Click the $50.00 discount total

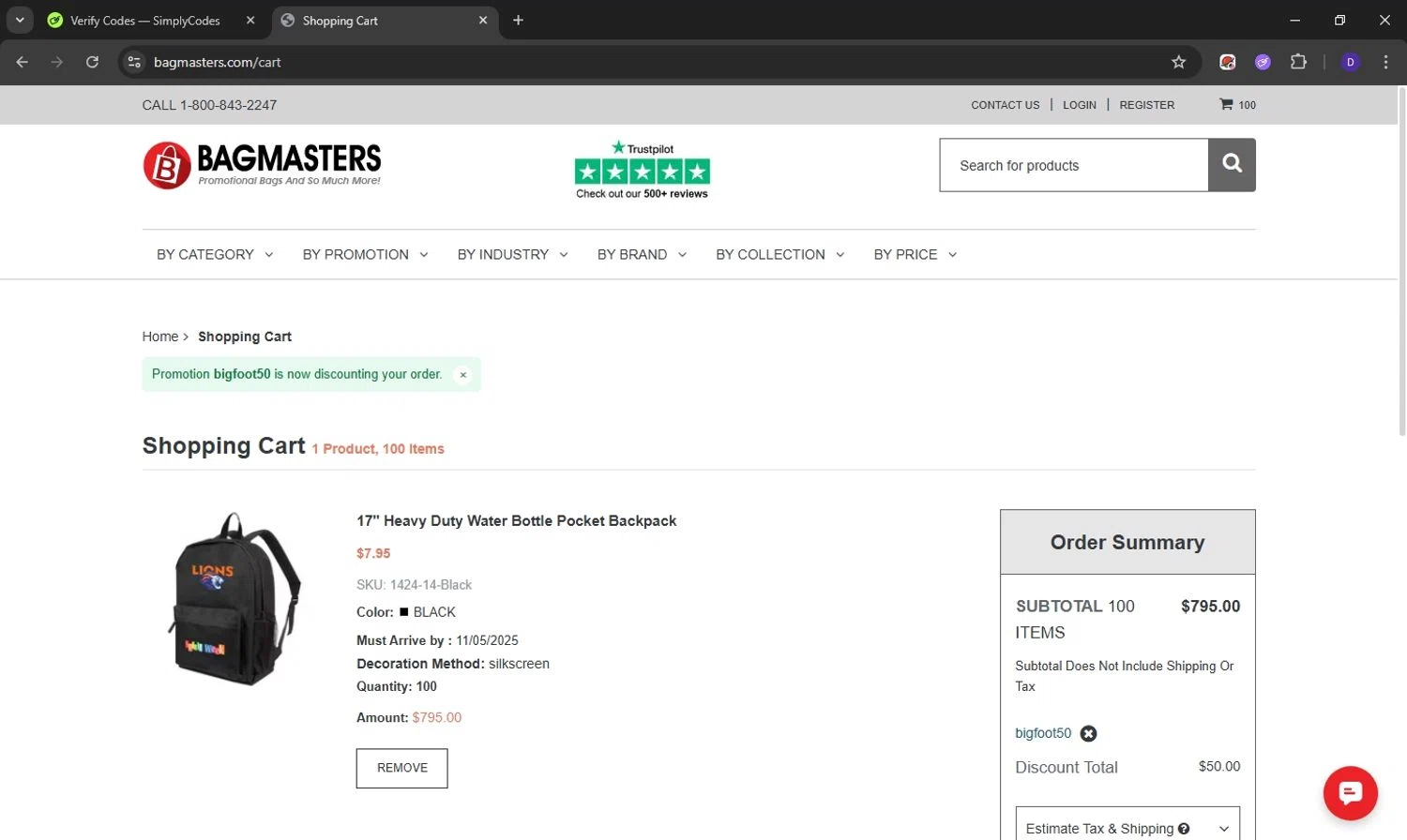[x=1219, y=767]
